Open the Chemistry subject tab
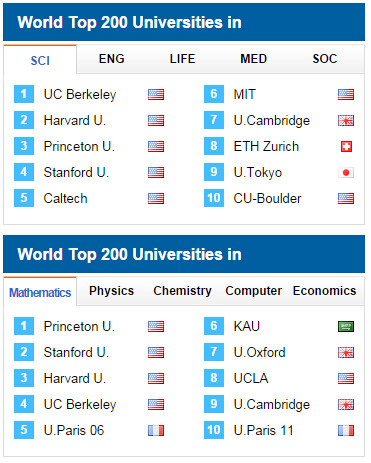 point(182,291)
